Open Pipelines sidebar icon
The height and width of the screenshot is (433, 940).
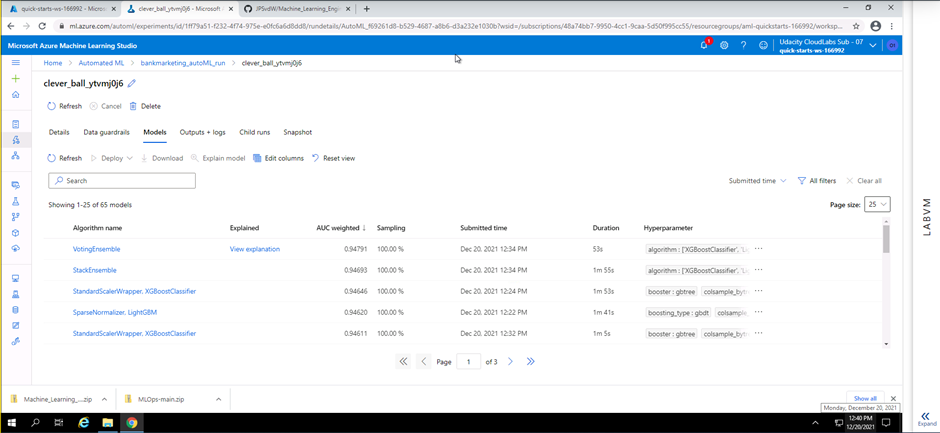tap(16, 217)
